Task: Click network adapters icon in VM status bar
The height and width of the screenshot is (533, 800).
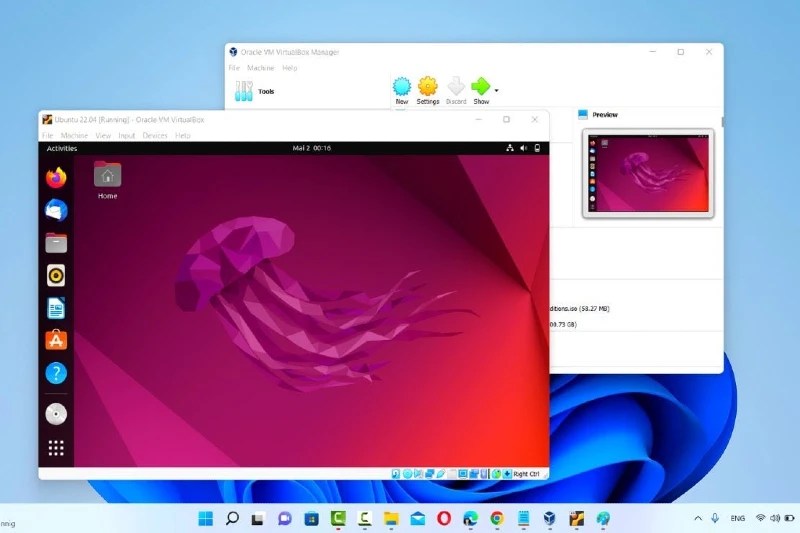Action: tap(430, 474)
